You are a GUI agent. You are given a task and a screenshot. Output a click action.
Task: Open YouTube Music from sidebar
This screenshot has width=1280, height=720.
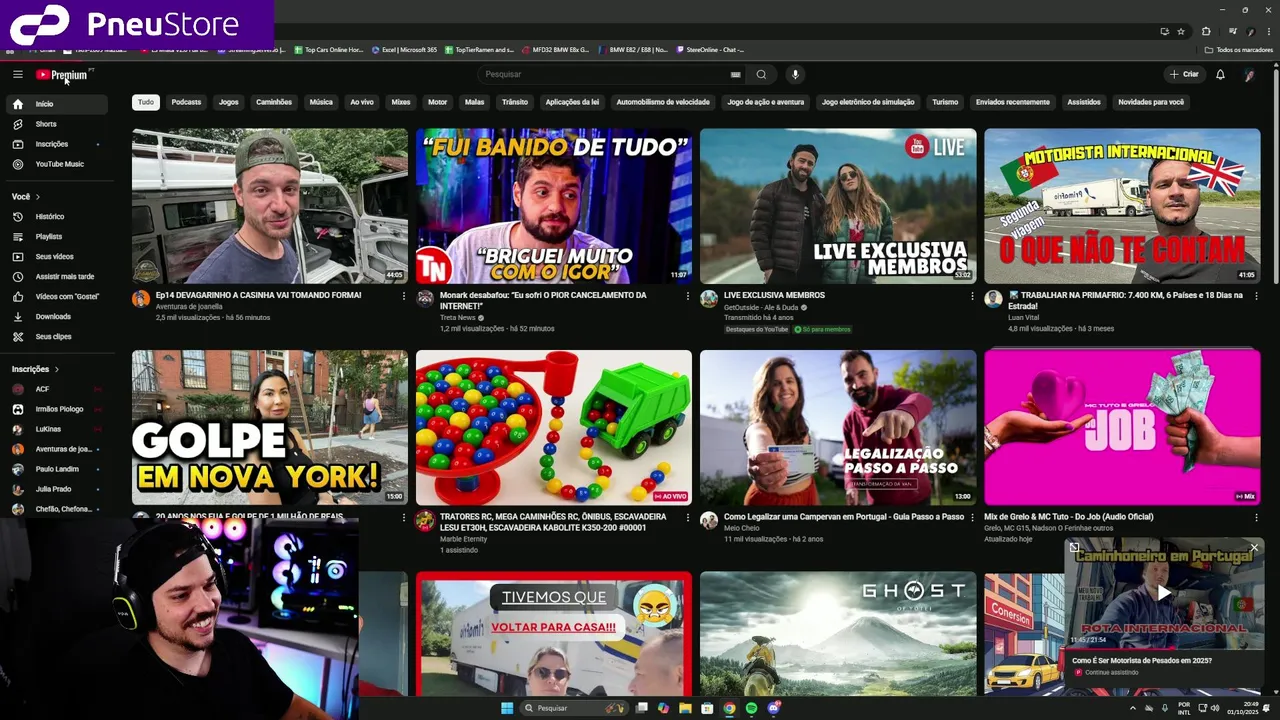tap(59, 164)
